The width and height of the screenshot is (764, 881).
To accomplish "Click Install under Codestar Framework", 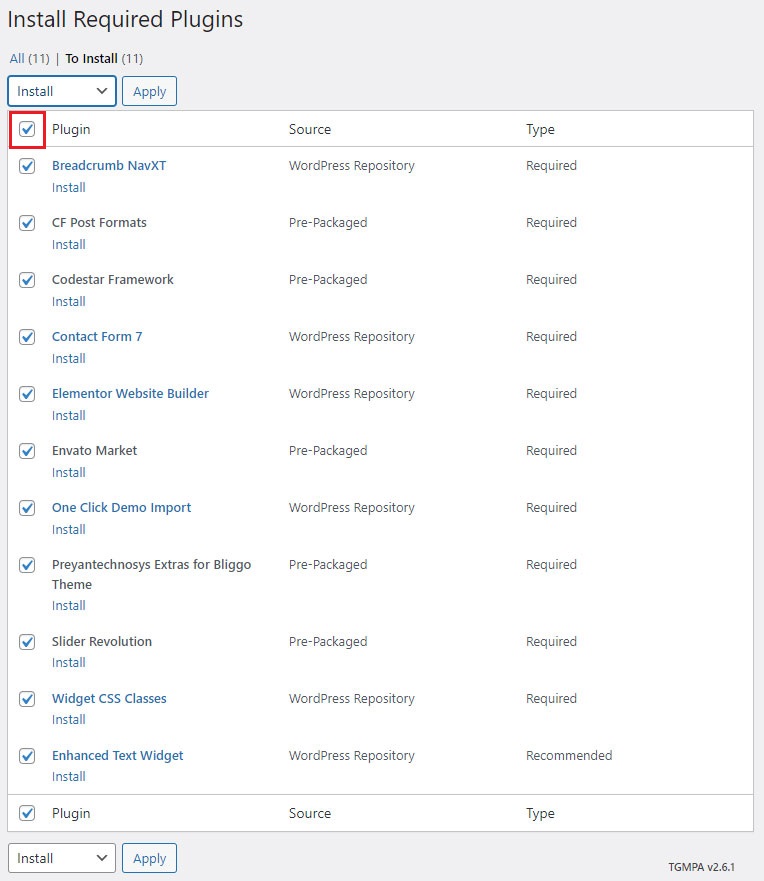I will pyautogui.click(x=69, y=301).
